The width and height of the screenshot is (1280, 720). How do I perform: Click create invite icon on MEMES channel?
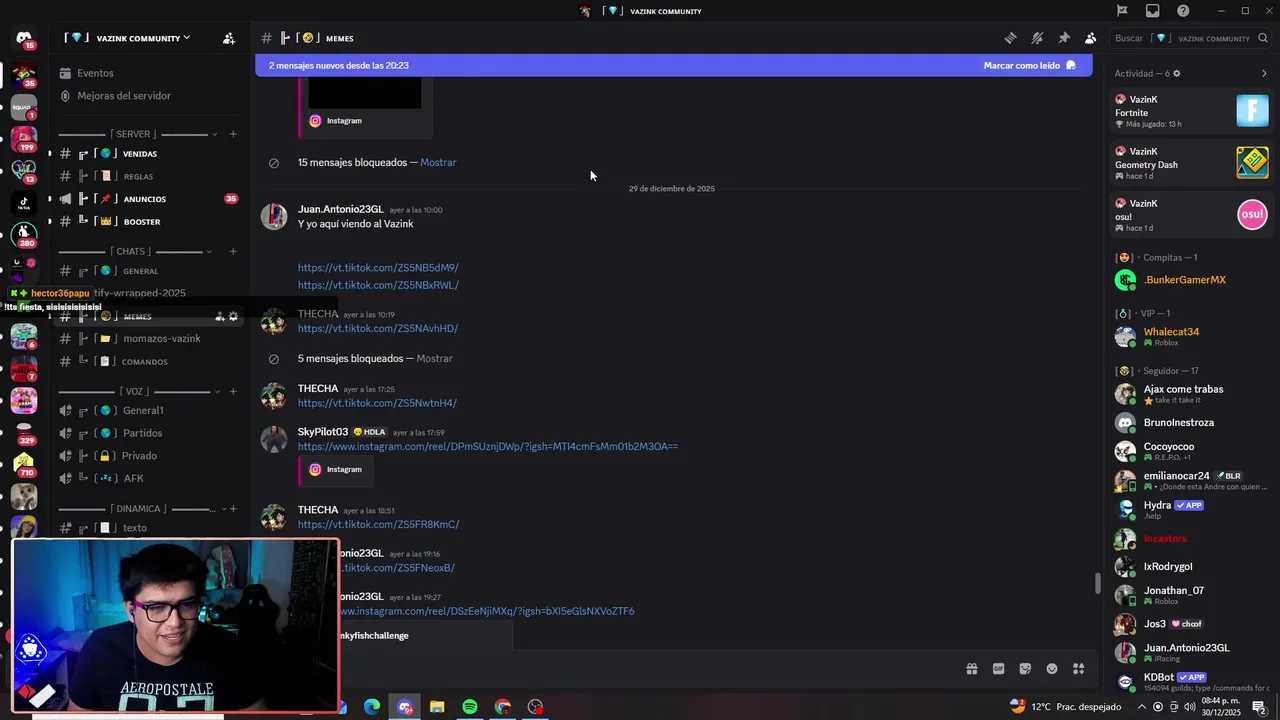(x=219, y=317)
